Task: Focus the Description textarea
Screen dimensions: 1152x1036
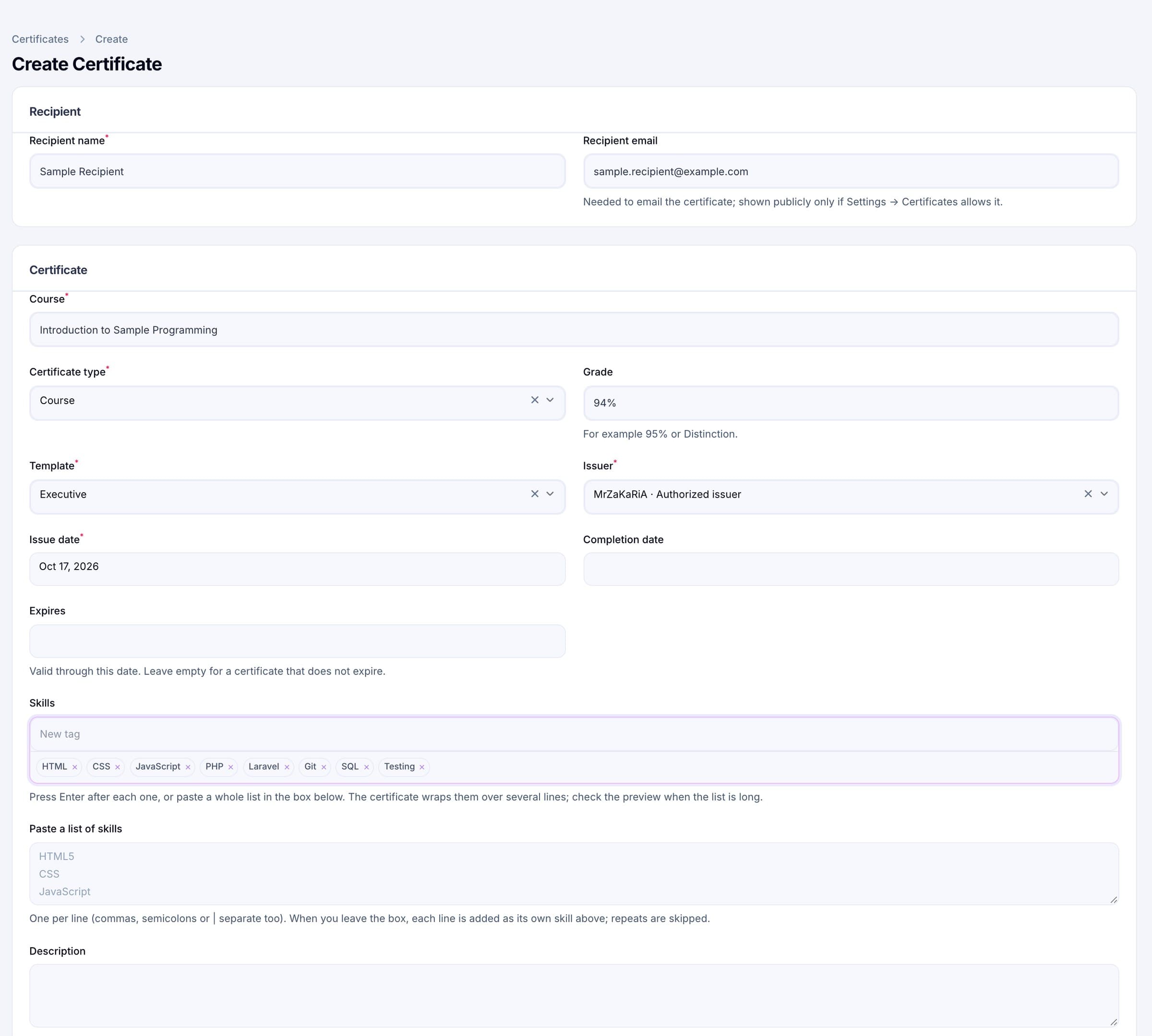Action: (x=574, y=996)
